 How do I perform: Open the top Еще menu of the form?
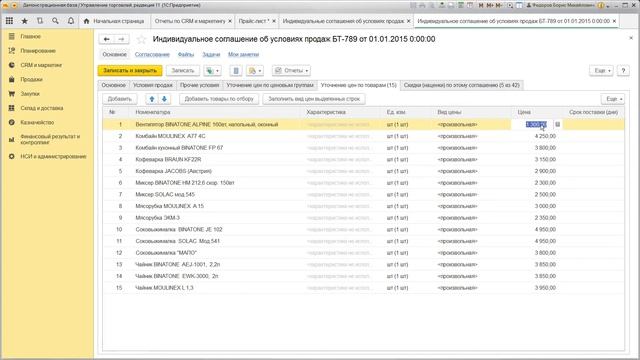pos(601,71)
